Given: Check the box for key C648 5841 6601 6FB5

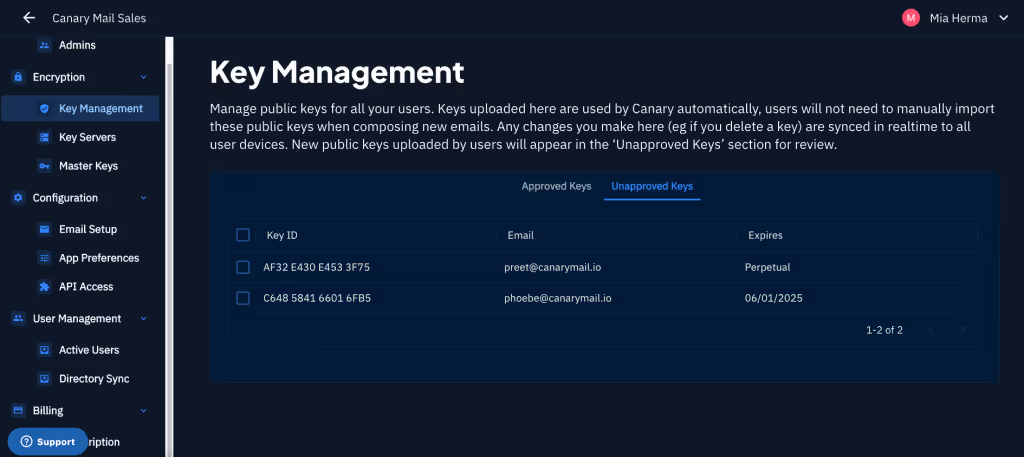Looking at the screenshot, I should 243,298.
